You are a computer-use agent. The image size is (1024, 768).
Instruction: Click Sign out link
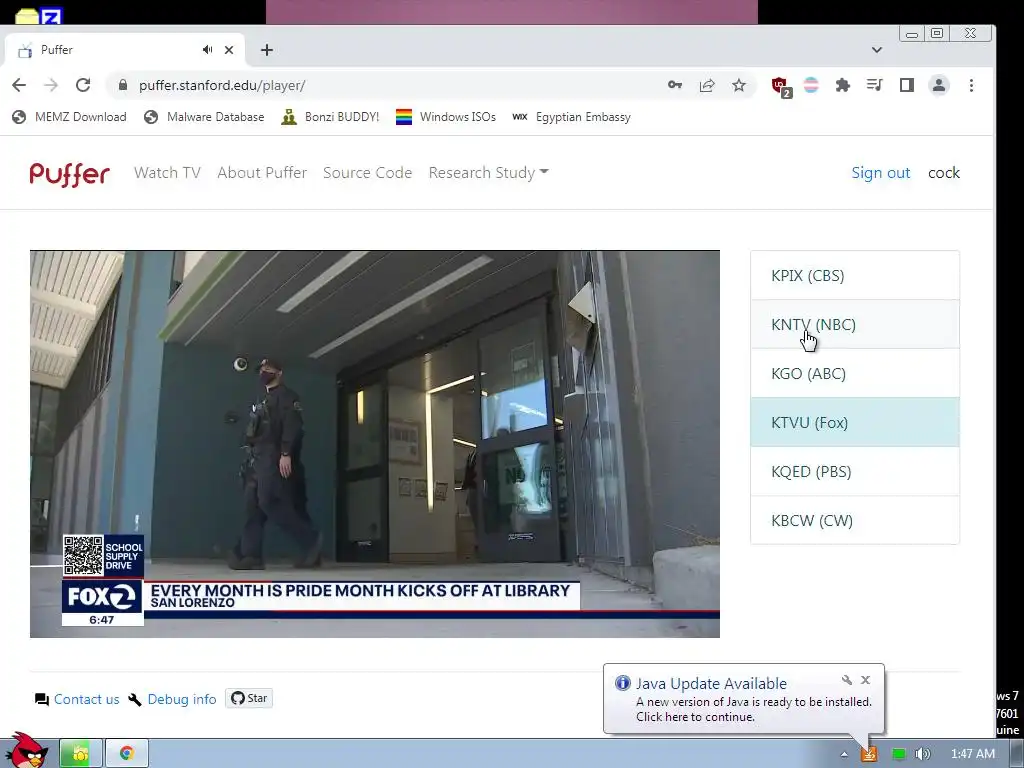pos(880,172)
